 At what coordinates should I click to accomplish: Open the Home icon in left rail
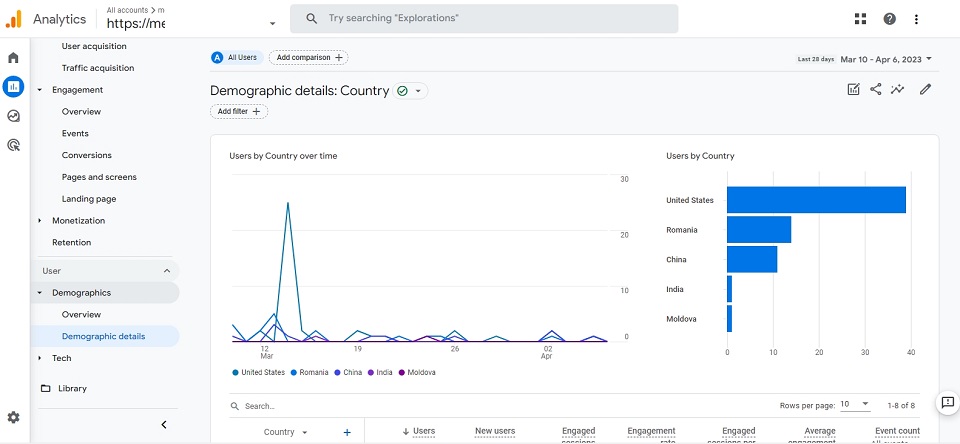(x=13, y=58)
